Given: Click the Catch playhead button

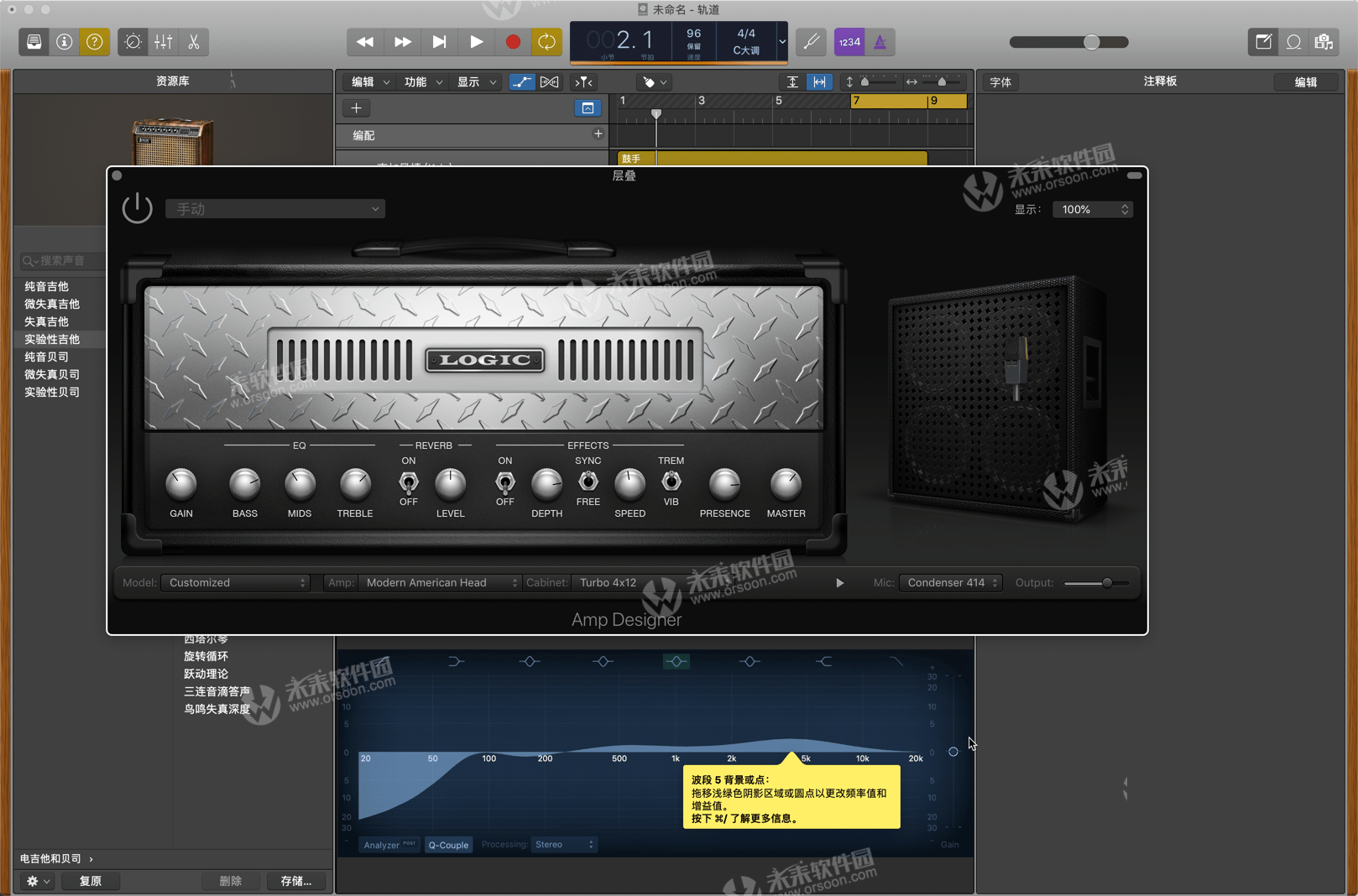Looking at the screenshot, I should pos(584,82).
